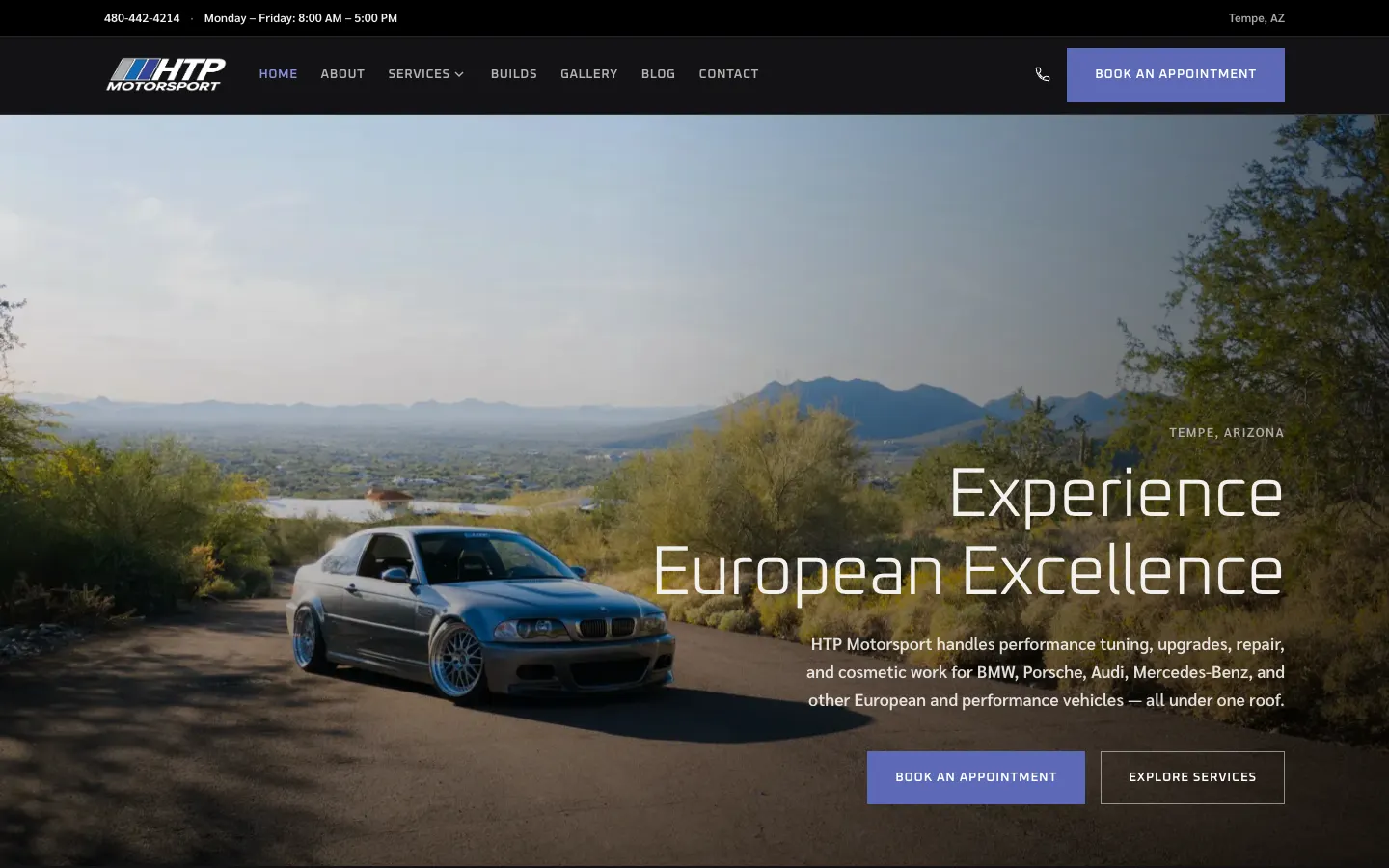Navigate to the Builds page
The height and width of the screenshot is (868, 1389).
click(513, 74)
